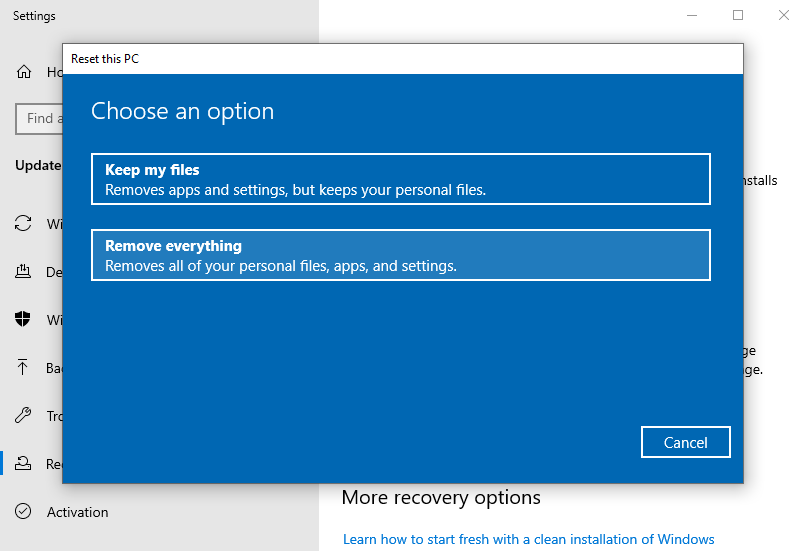
Task: Close the Settings window
Action: click(x=784, y=15)
